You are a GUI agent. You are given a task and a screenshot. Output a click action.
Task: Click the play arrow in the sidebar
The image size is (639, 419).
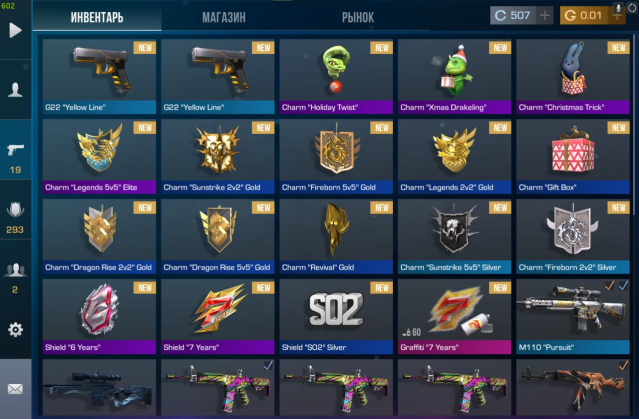pyautogui.click(x=15, y=30)
